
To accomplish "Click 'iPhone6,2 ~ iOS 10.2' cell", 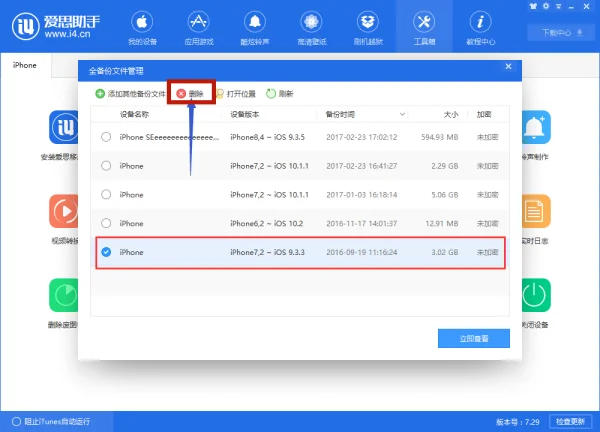I will click(x=267, y=223).
